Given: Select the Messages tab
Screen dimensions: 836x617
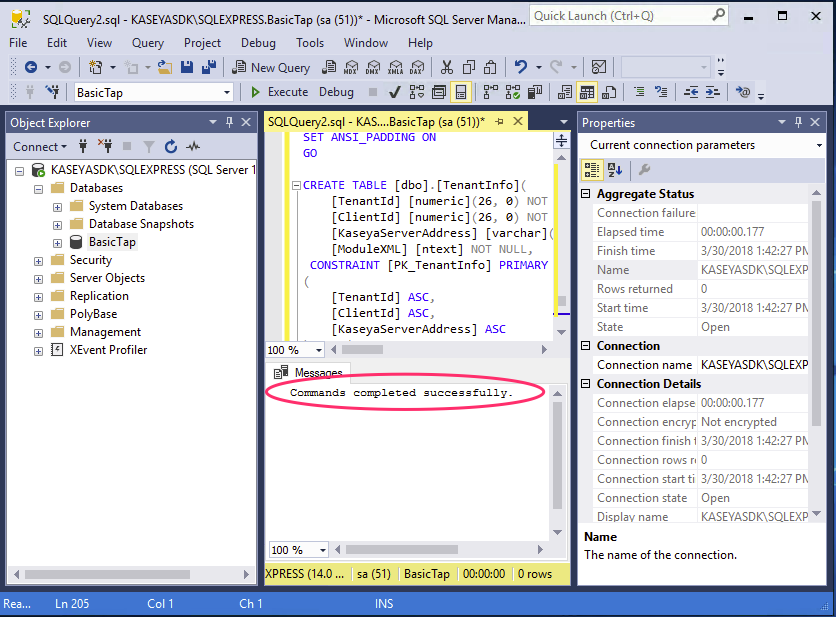Looking at the screenshot, I should coord(308,372).
